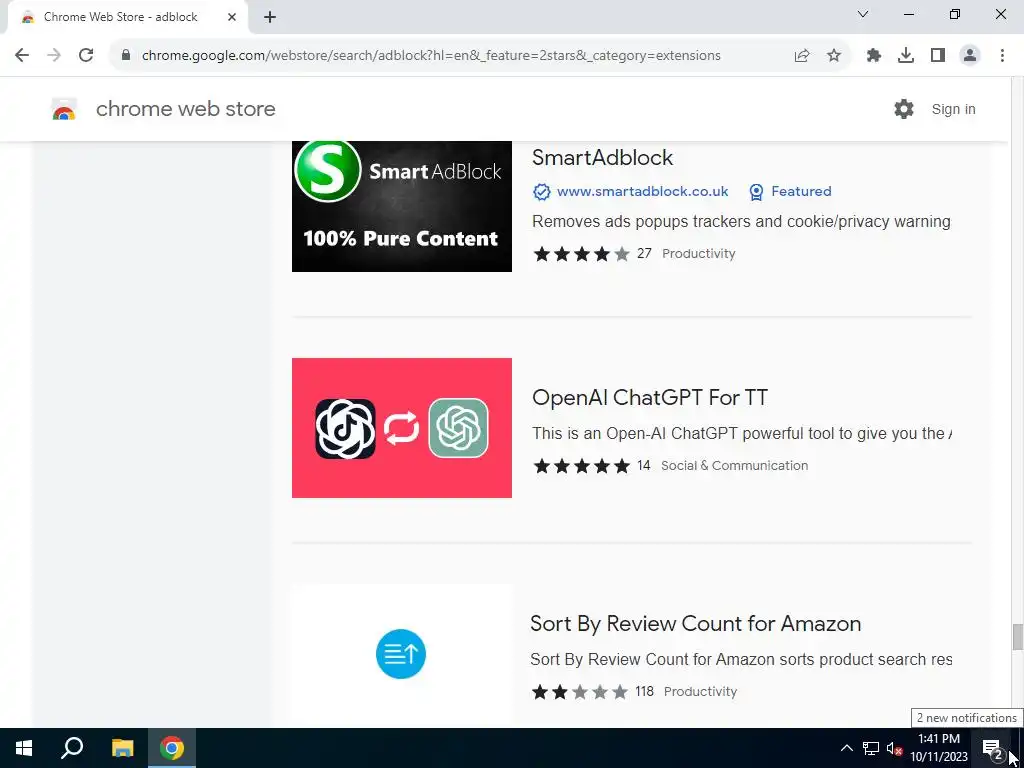
Task: Click the SmartAdblock review count 27
Action: click(x=644, y=253)
